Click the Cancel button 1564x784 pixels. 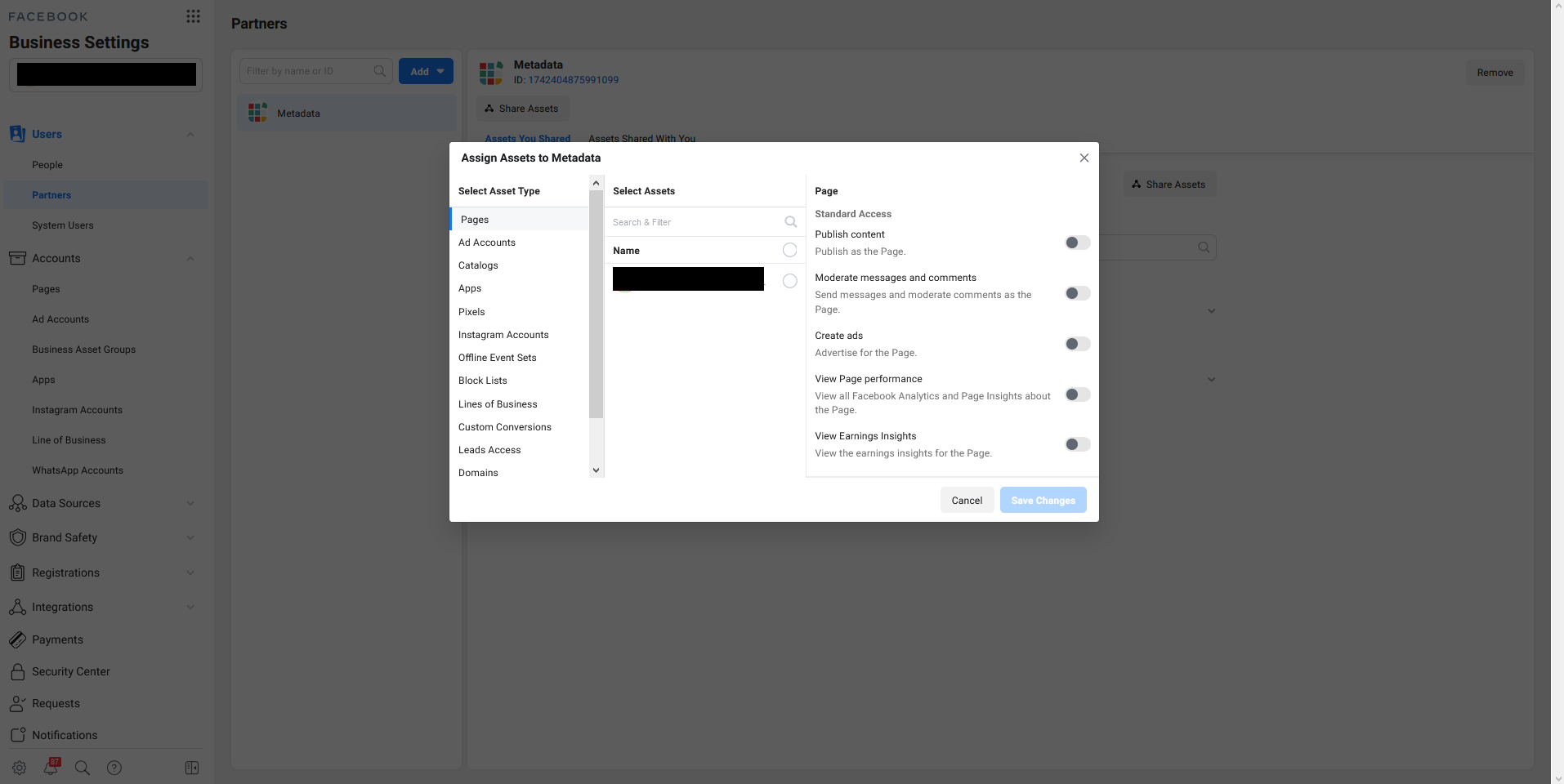tap(967, 500)
